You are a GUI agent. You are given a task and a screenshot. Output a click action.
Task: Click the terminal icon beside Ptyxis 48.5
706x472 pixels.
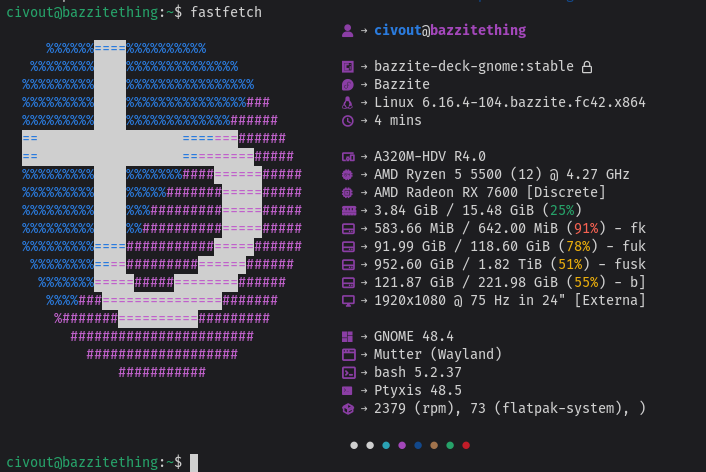(x=348, y=390)
